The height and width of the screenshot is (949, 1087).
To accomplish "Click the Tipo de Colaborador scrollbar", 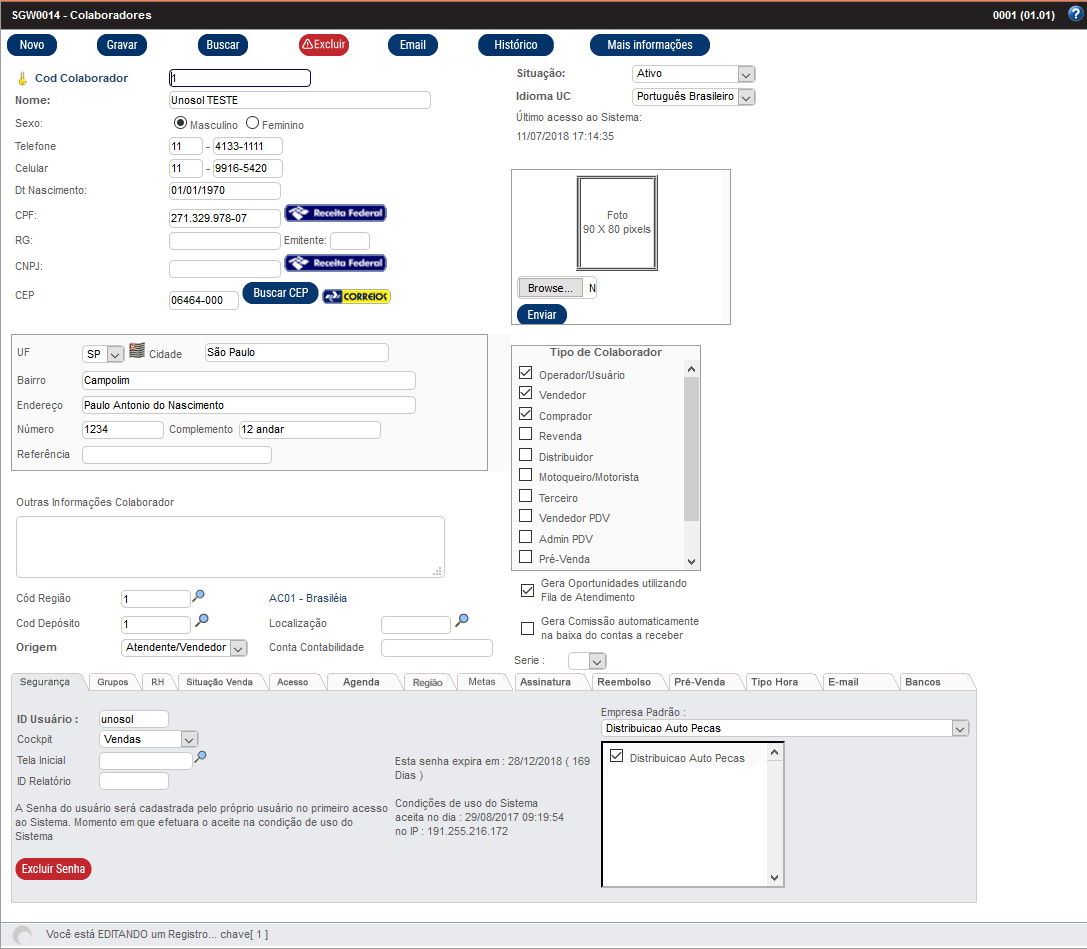I will click(x=692, y=450).
